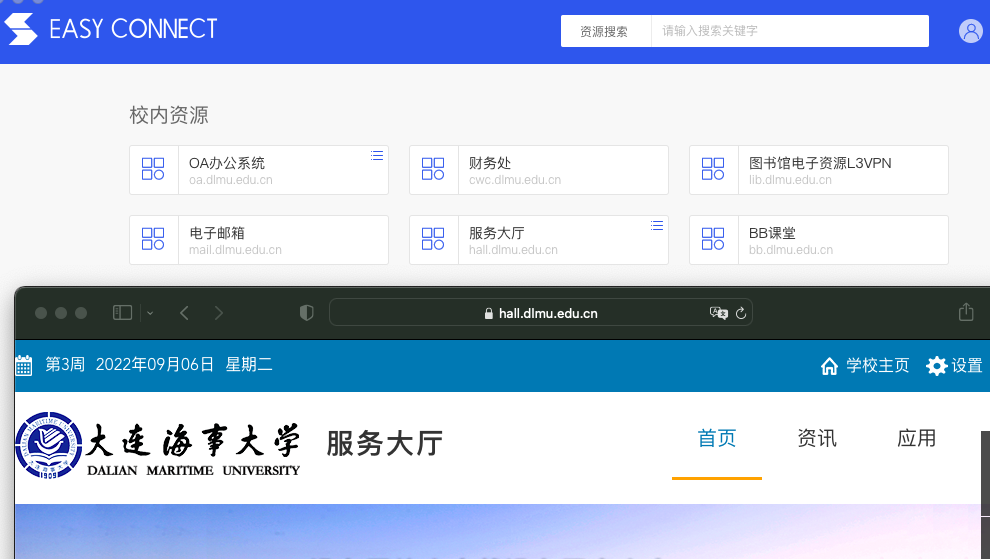
Task: Click the Easy Connect logo icon
Action: click(x=21, y=29)
